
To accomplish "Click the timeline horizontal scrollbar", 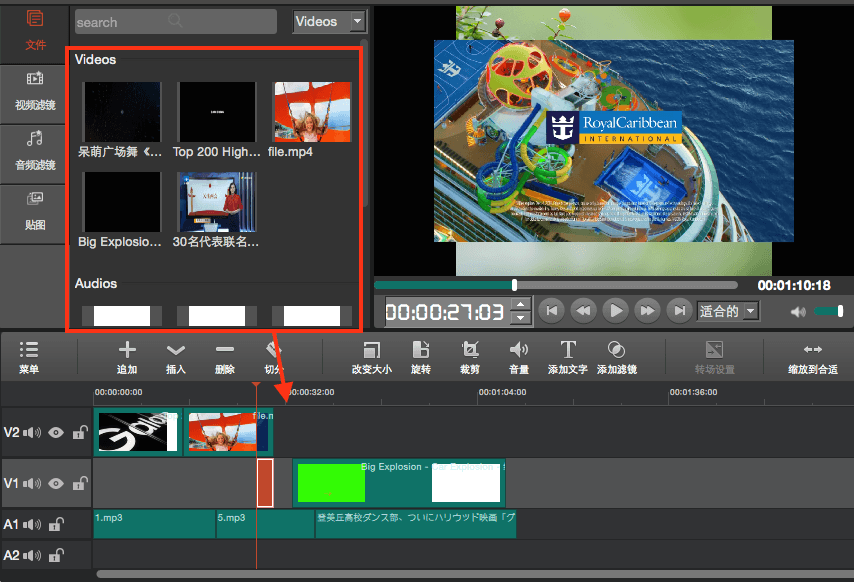I will 475,574.
